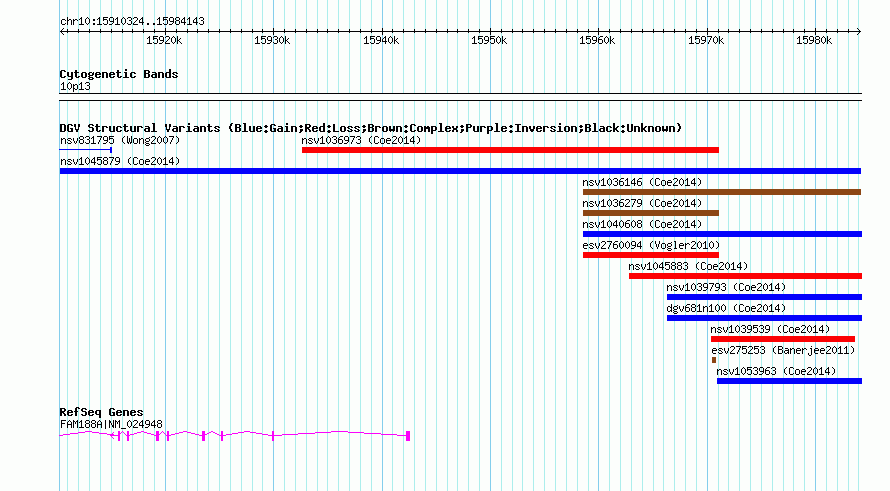The image size is (890, 491).
Task: Select the nsv1053963 (Coe2014) blue bar
Action: [x=790, y=381]
